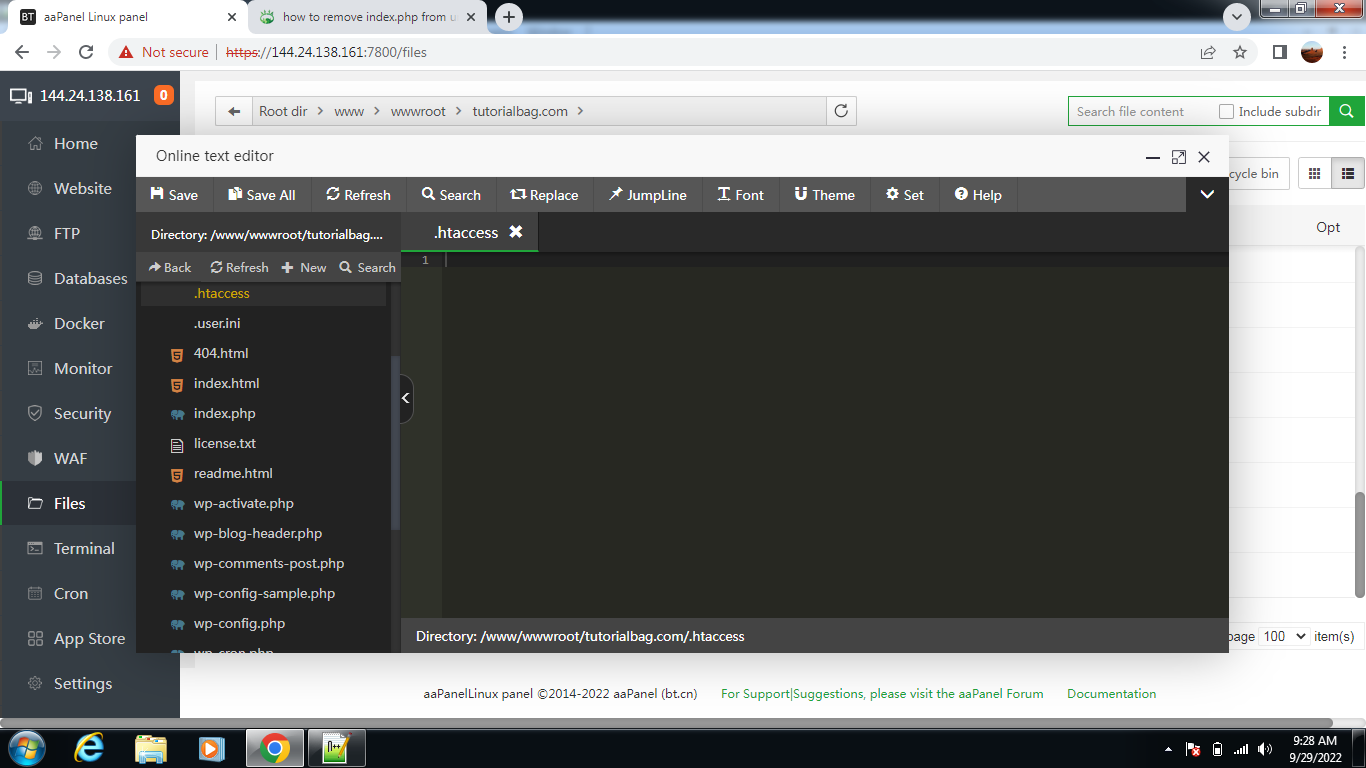Open index.html in the file tree
The image size is (1366, 768).
226,383
